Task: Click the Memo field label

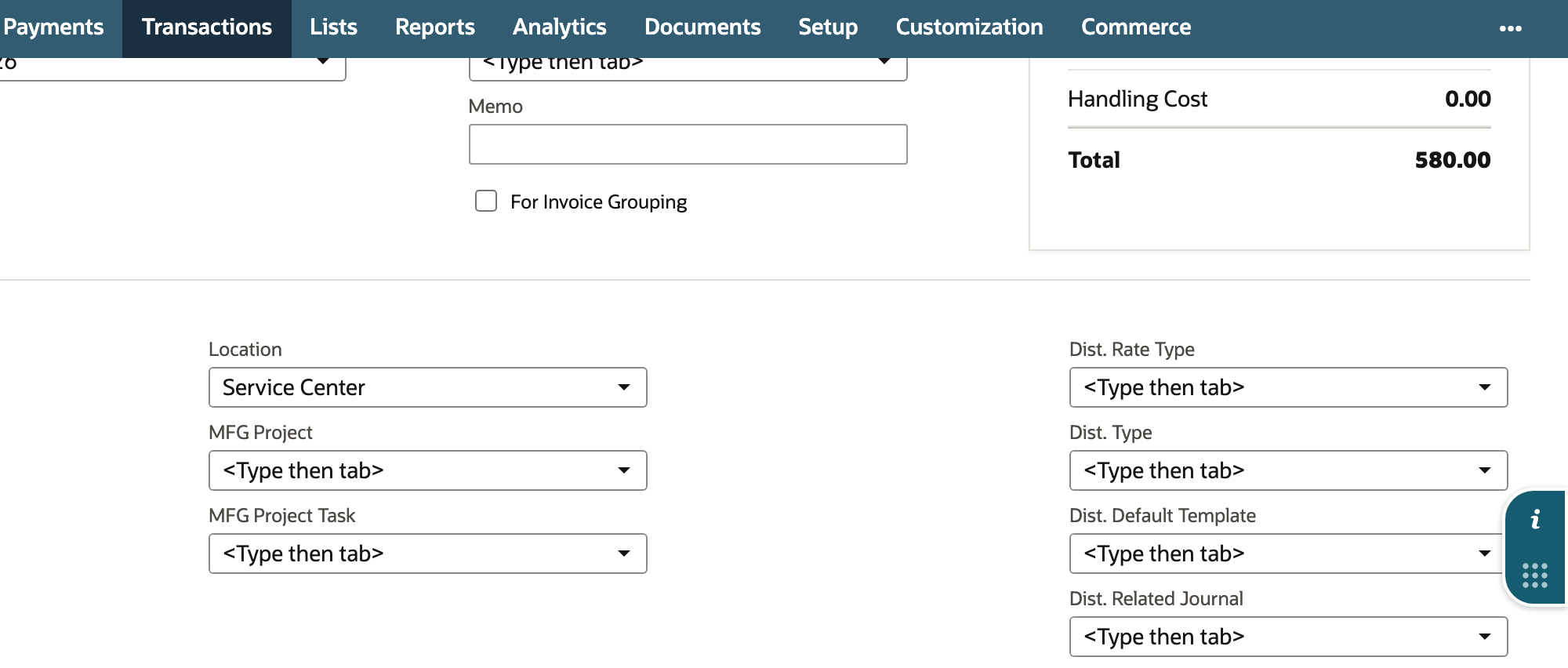Action: click(495, 106)
